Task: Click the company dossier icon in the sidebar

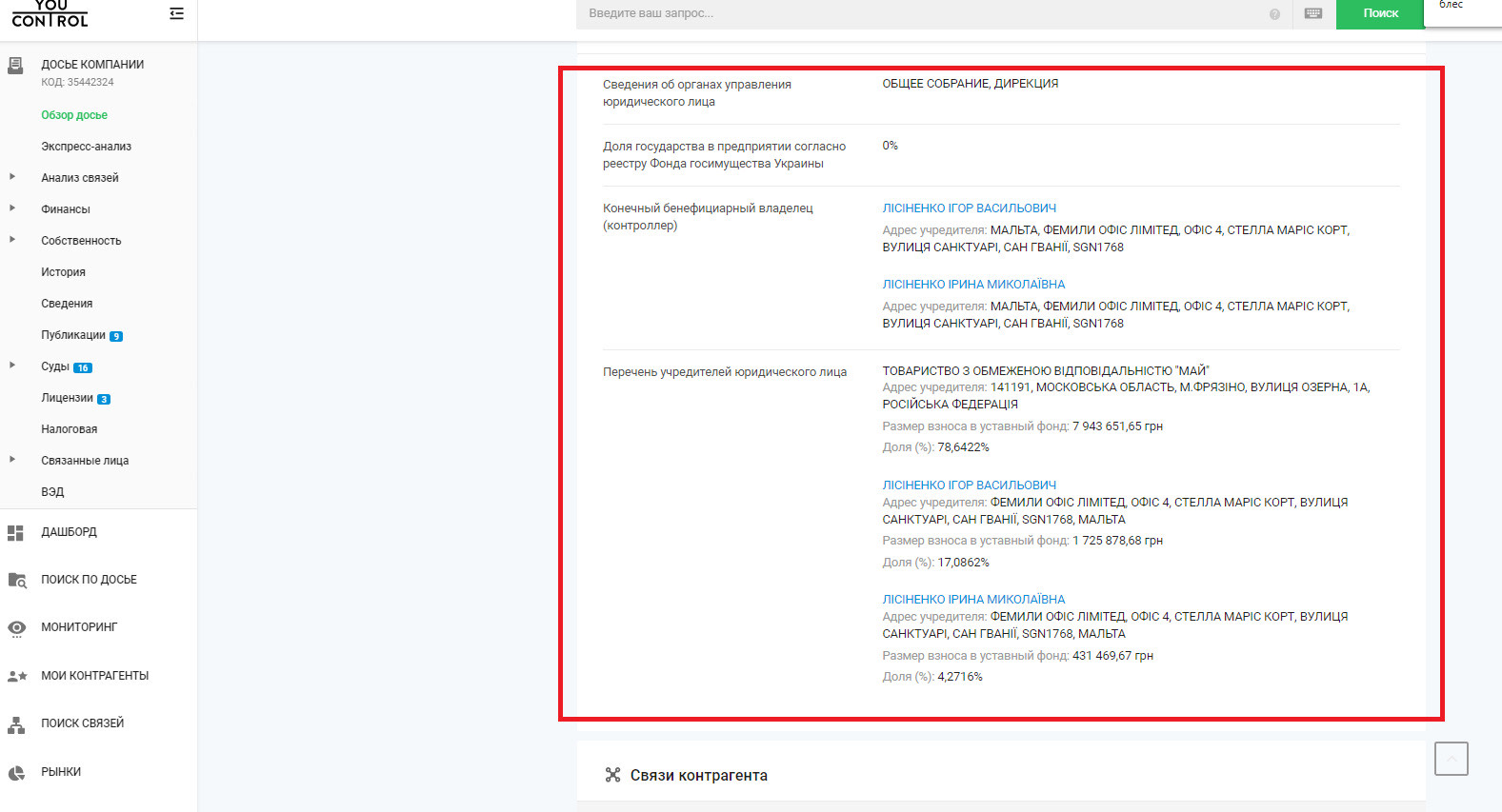Action: click(x=15, y=66)
